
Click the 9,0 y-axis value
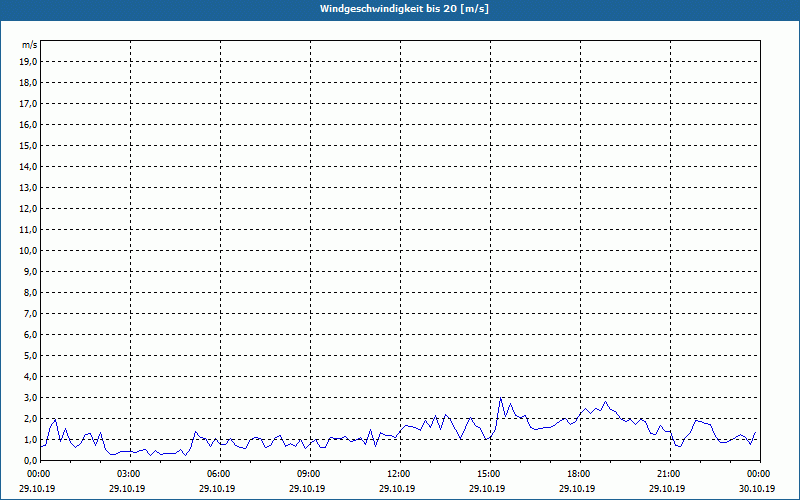30,271
